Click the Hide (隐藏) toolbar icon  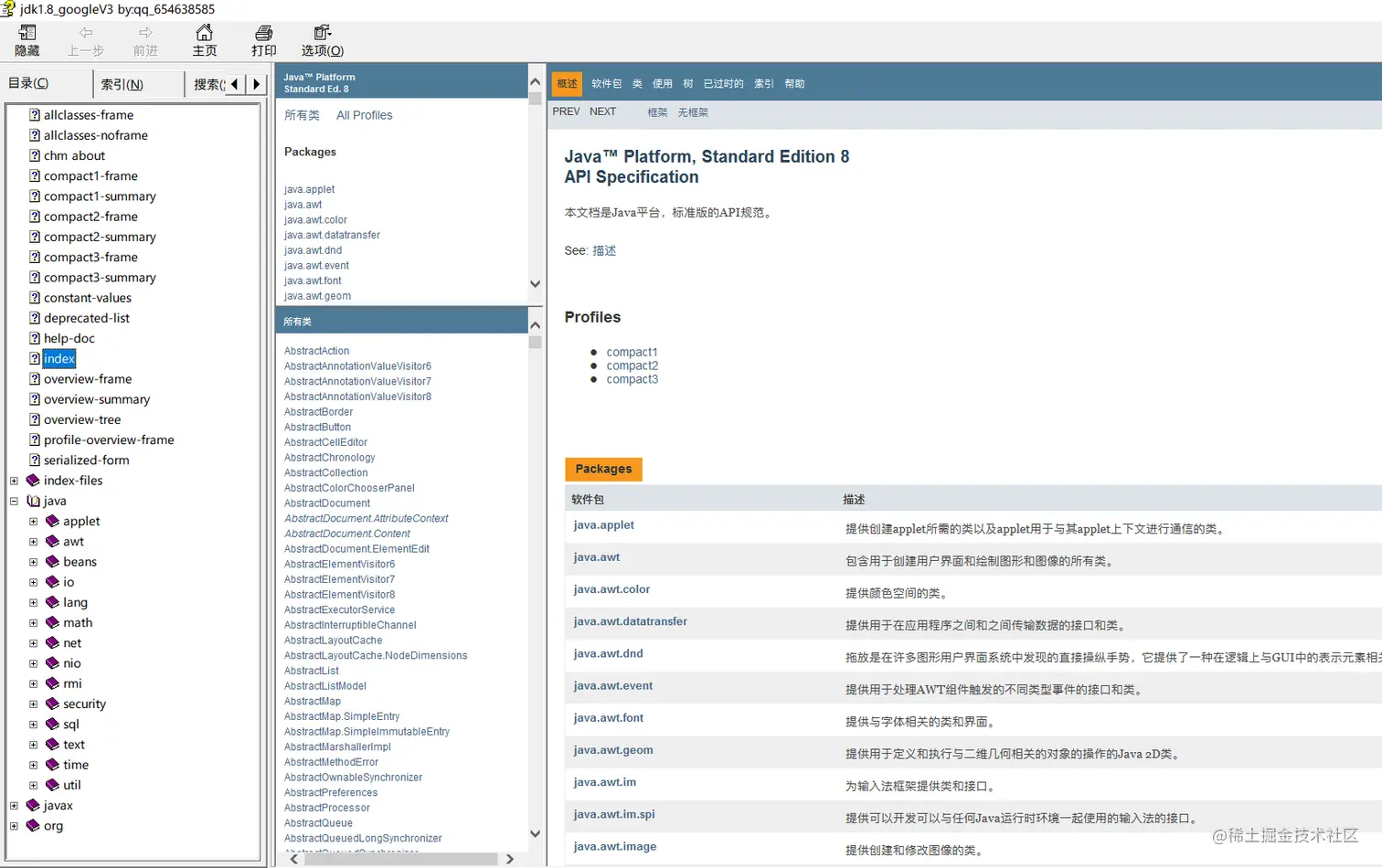coord(27,33)
